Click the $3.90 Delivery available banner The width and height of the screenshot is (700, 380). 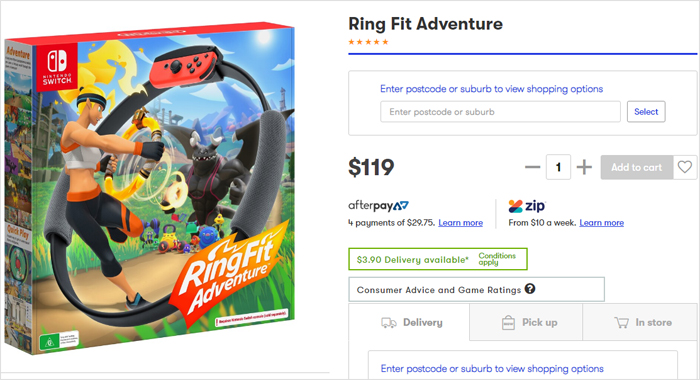pyautogui.click(x=438, y=259)
